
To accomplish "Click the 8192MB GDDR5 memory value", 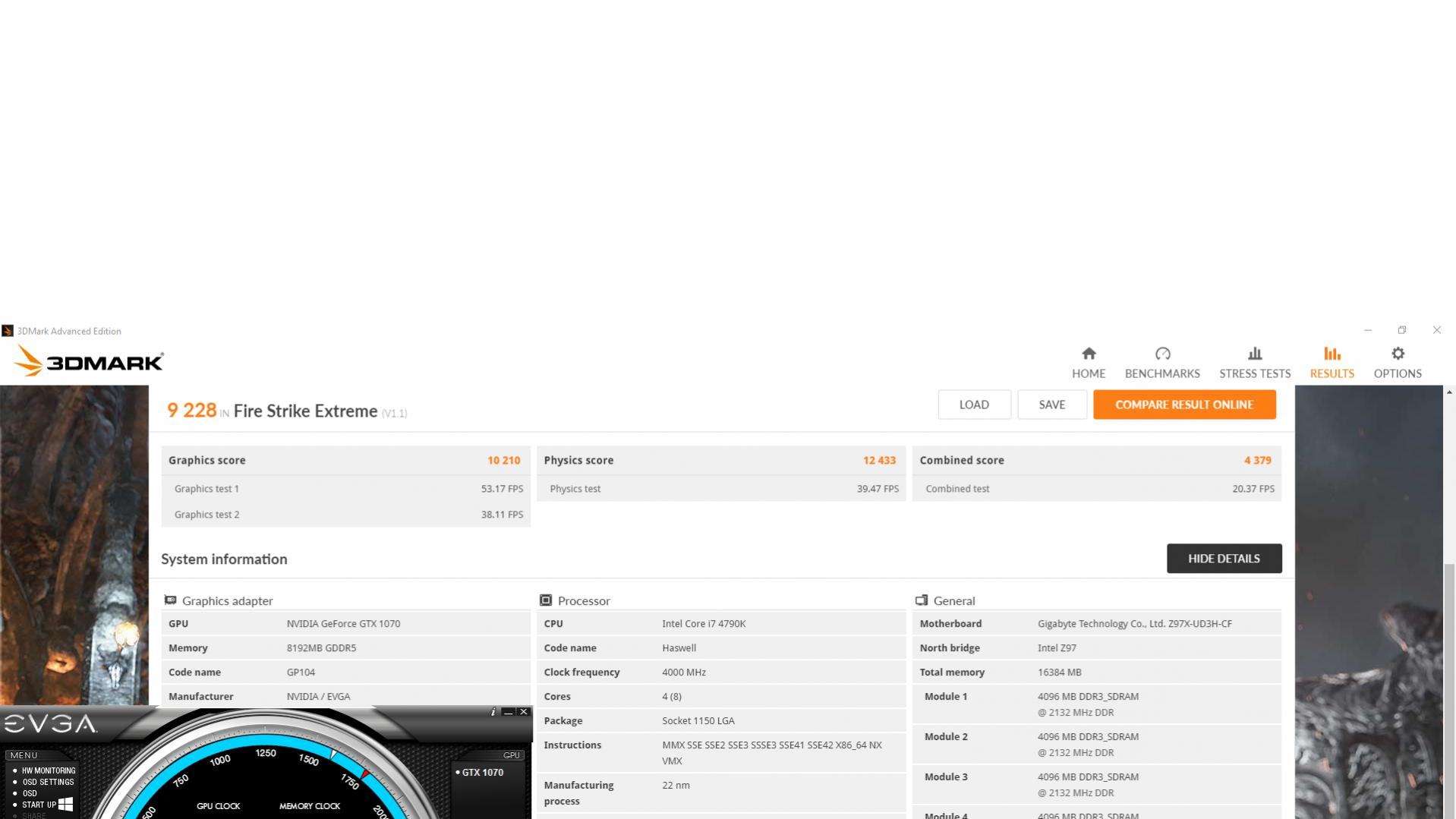I will (x=321, y=648).
